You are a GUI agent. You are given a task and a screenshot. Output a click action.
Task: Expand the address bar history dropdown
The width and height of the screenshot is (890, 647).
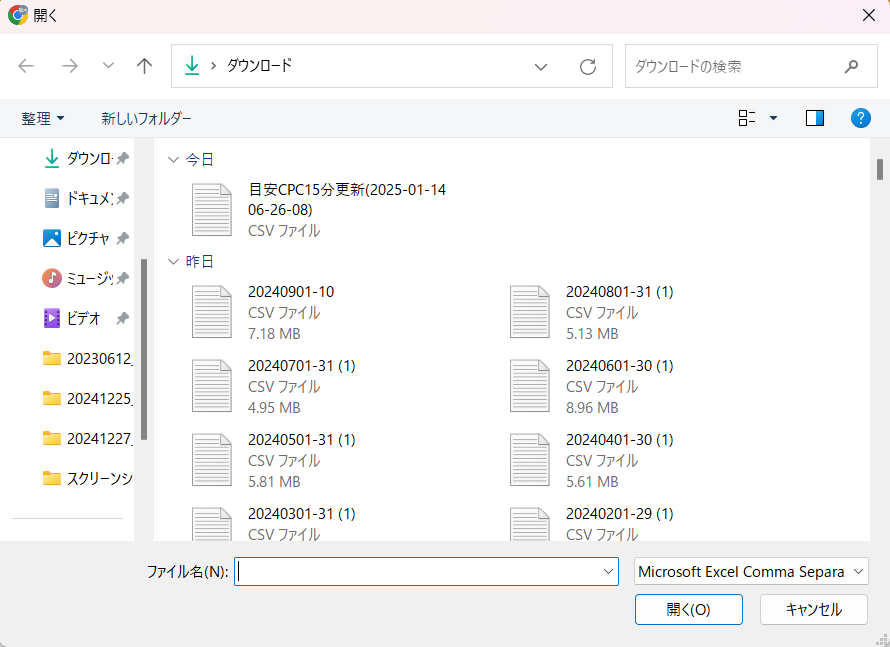(541, 67)
